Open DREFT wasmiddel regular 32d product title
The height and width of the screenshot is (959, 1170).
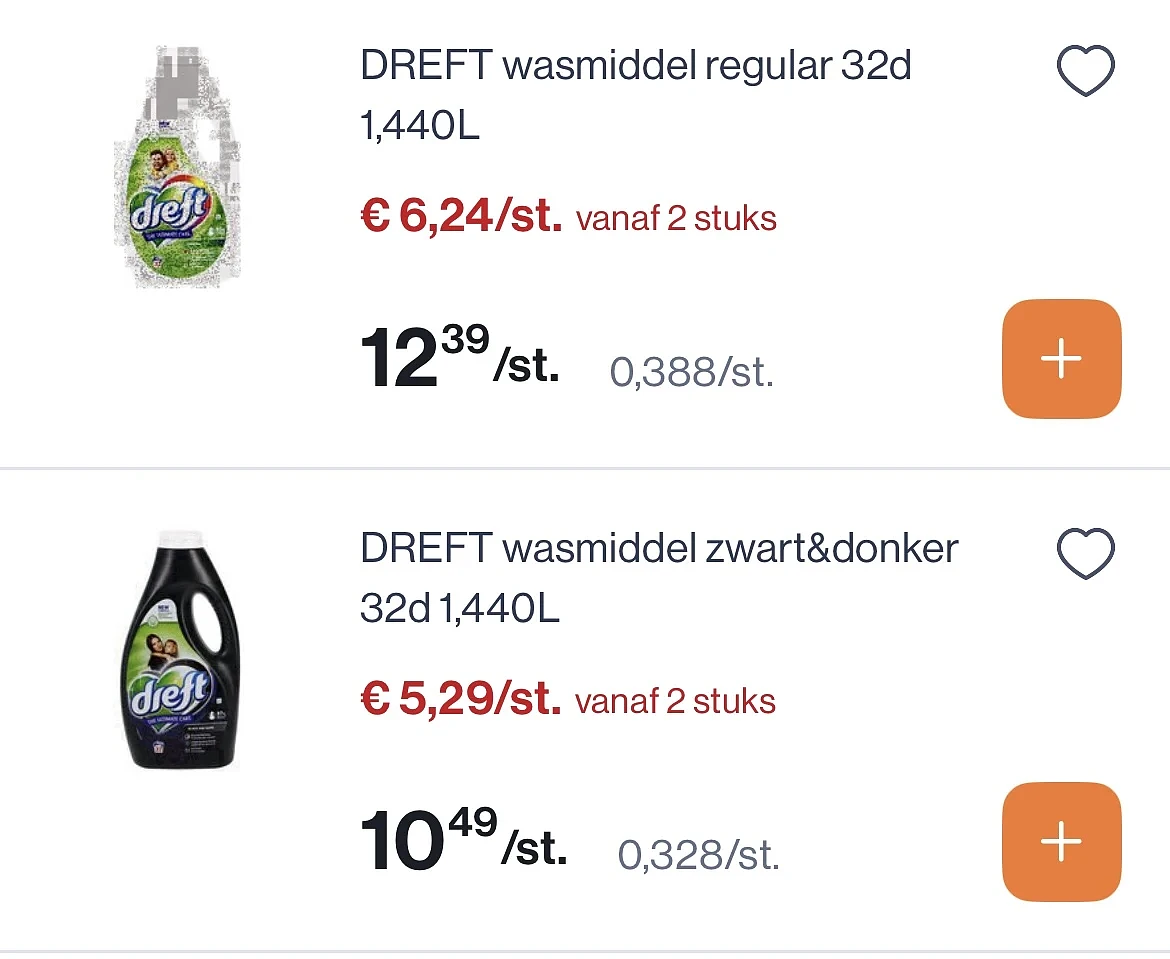pos(636,66)
